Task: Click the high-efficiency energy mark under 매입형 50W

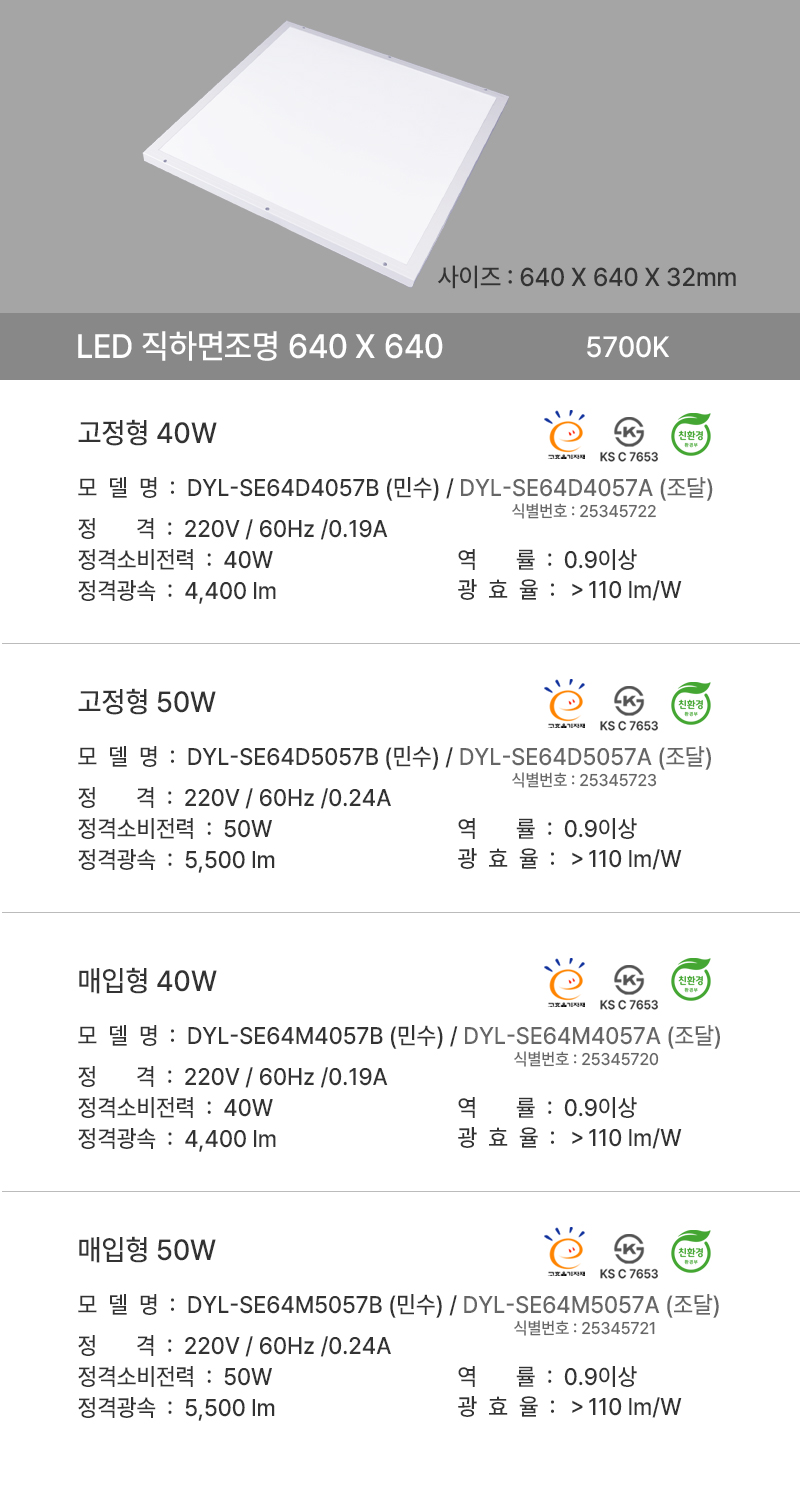Action: click(567, 1252)
